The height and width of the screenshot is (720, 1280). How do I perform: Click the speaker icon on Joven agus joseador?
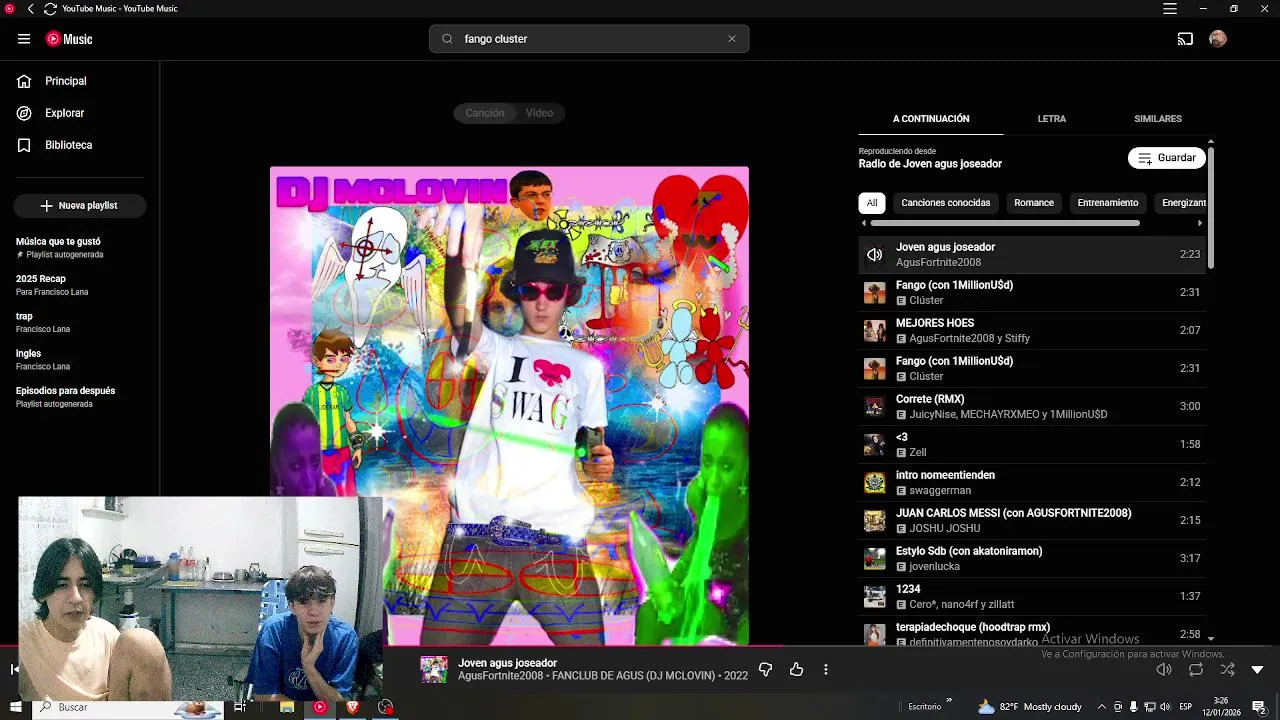[875, 255]
